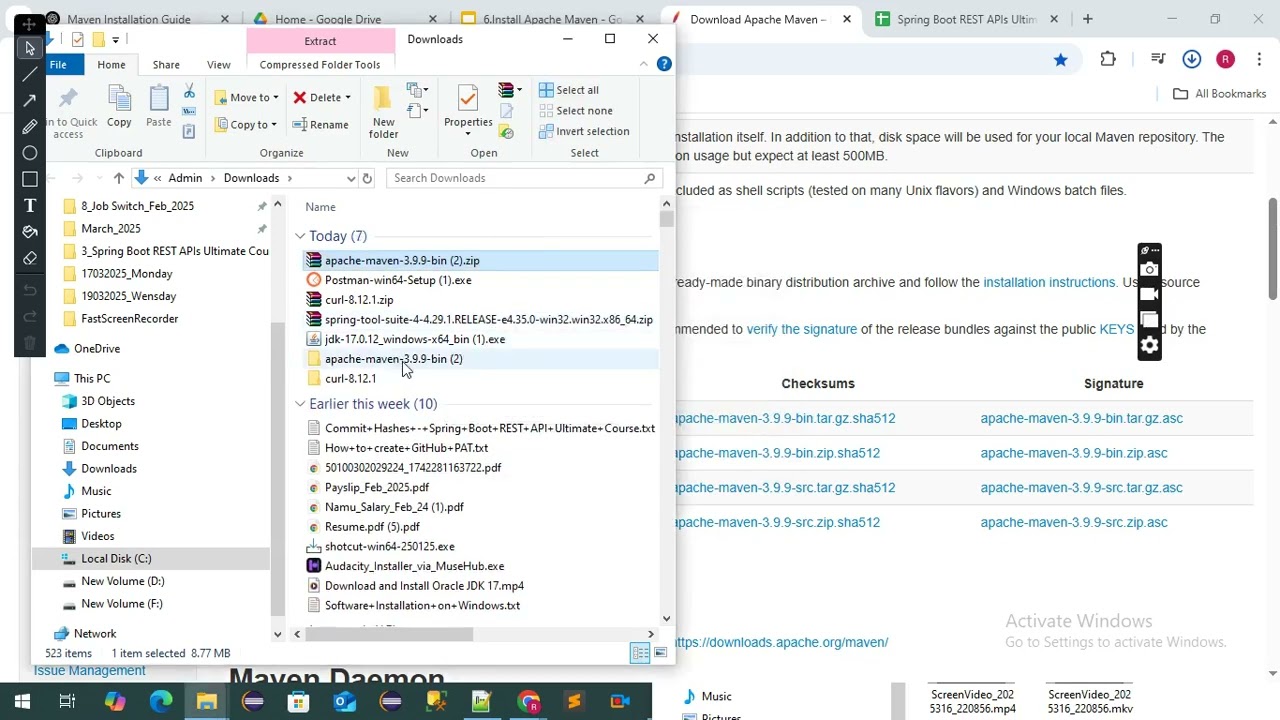Open Task View on the taskbar
Screen dimensions: 1280x720
pos(67,701)
